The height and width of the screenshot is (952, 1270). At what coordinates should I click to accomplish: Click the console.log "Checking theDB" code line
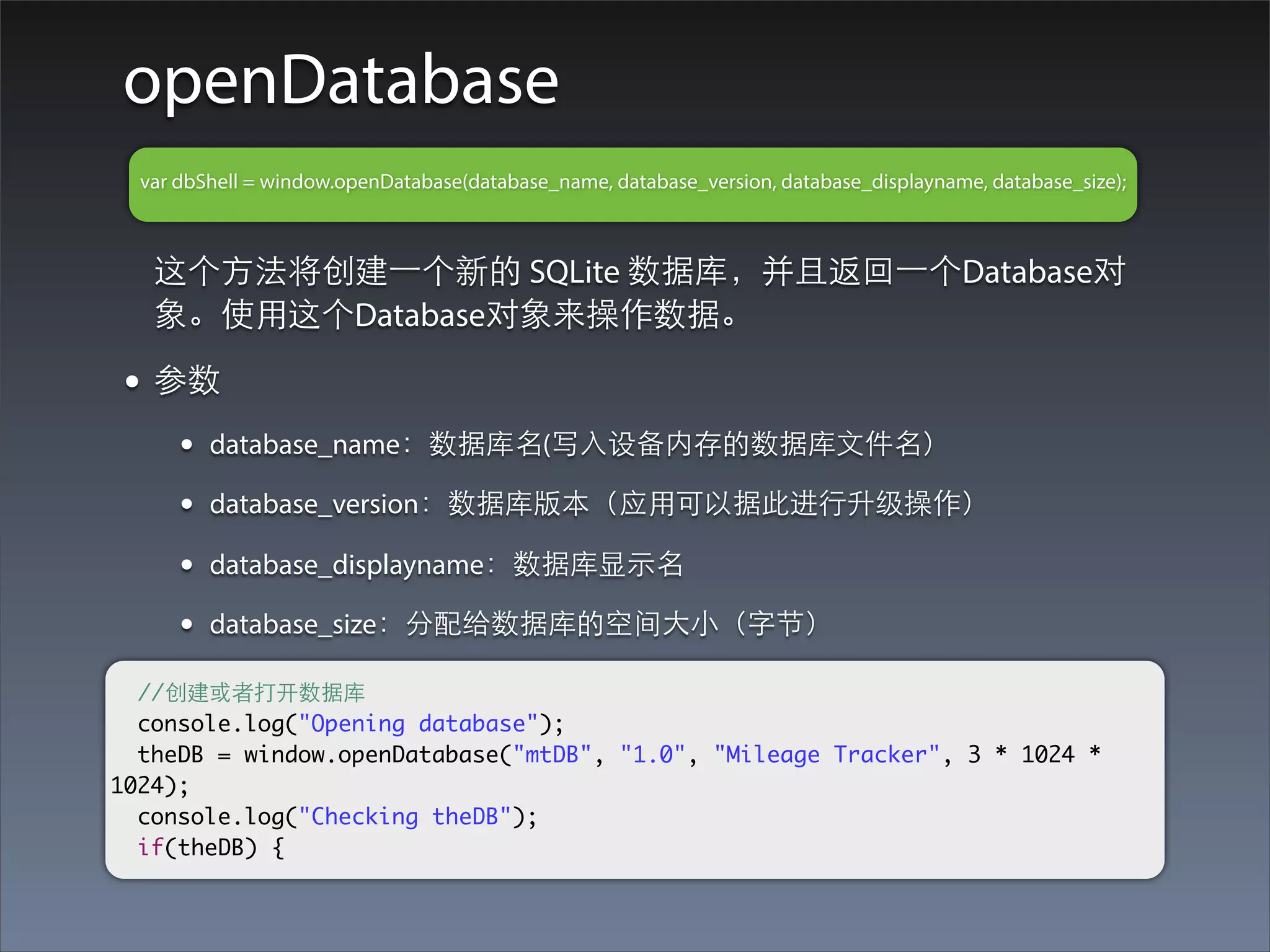point(337,817)
